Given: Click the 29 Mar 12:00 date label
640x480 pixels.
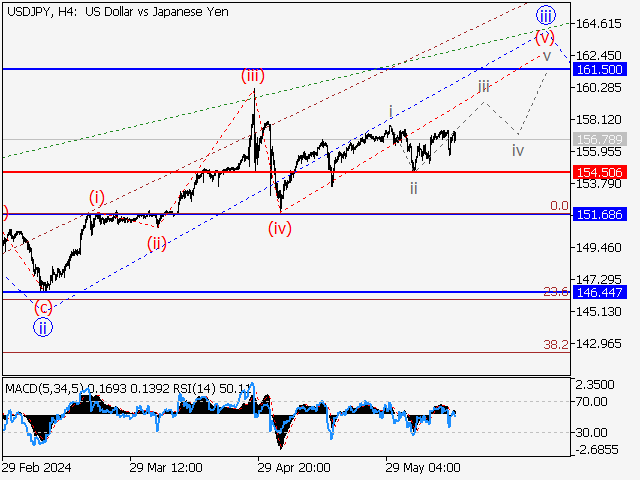Looking at the screenshot, I should [166, 467].
